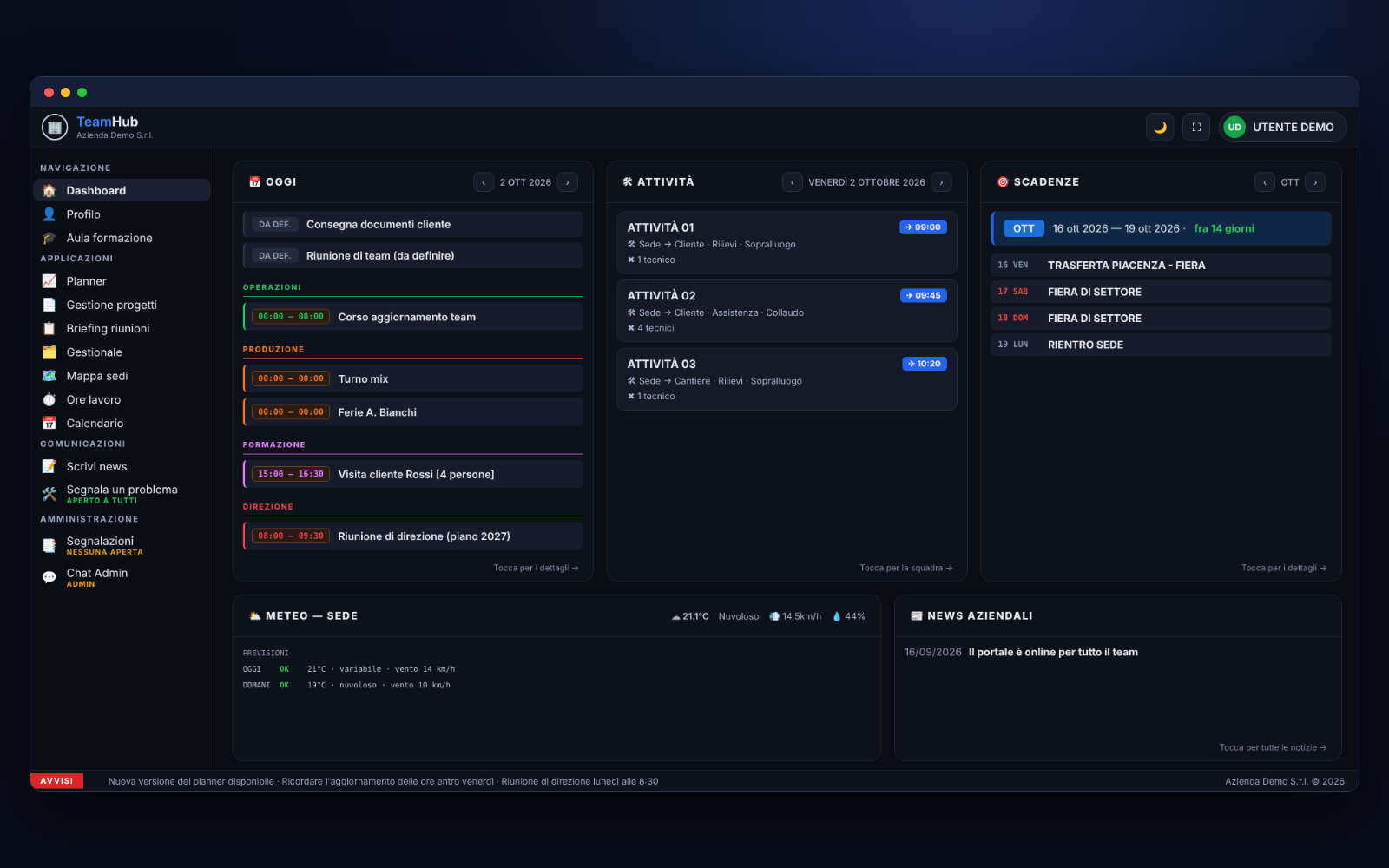The width and height of the screenshot is (1389, 868).
Task: Click the Gestione progetti document icon
Action: [x=49, y=305]
